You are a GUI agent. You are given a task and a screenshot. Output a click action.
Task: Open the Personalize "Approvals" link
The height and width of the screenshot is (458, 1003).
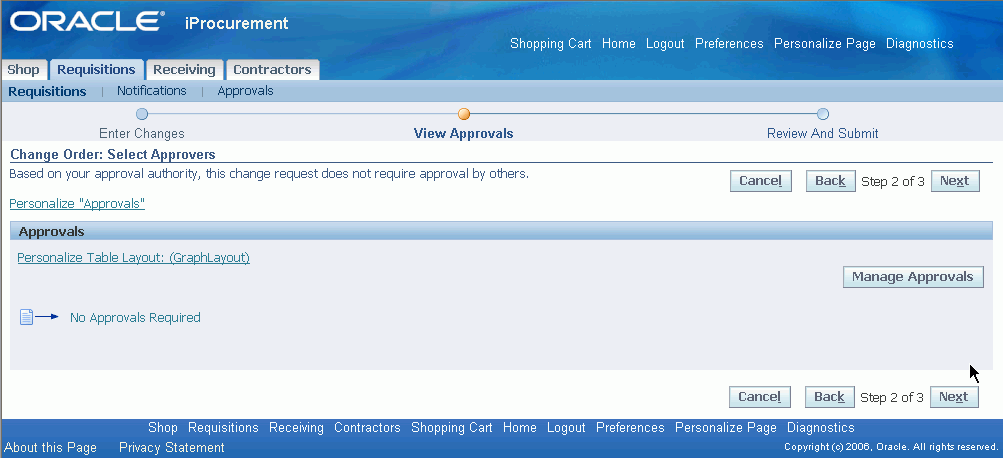[x=77, y=204]
